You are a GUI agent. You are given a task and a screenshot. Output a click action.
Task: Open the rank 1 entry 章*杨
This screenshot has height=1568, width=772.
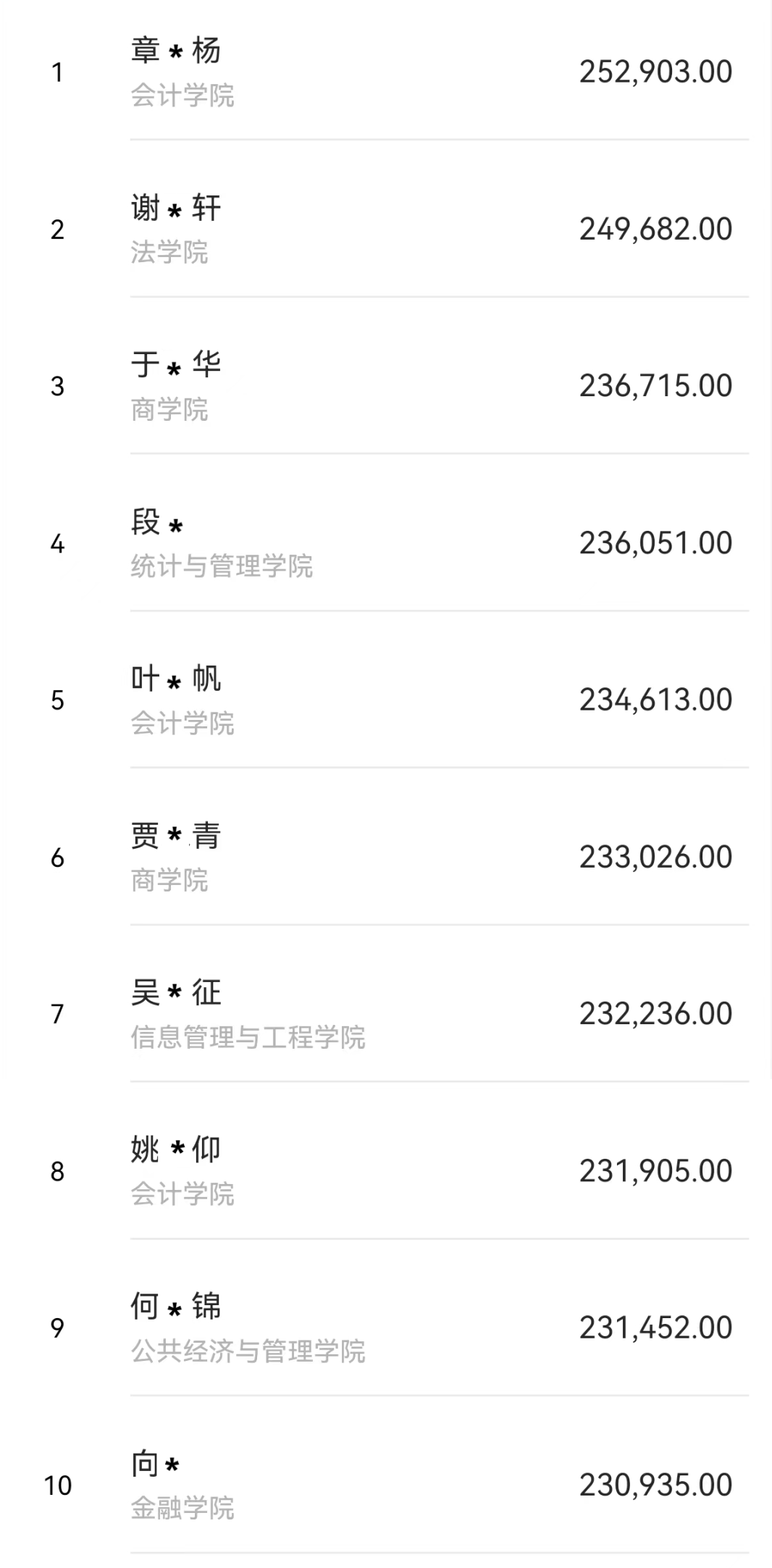point(176,51)
